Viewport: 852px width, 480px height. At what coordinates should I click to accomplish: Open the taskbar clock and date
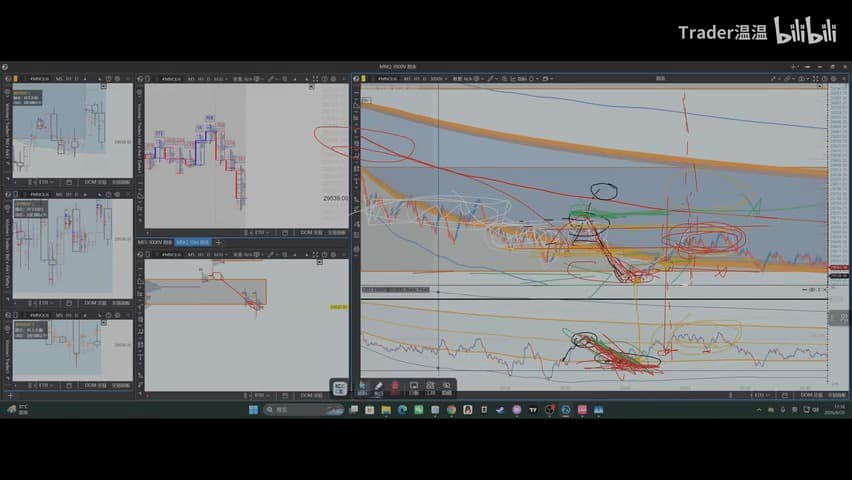(x=836, y=410)
